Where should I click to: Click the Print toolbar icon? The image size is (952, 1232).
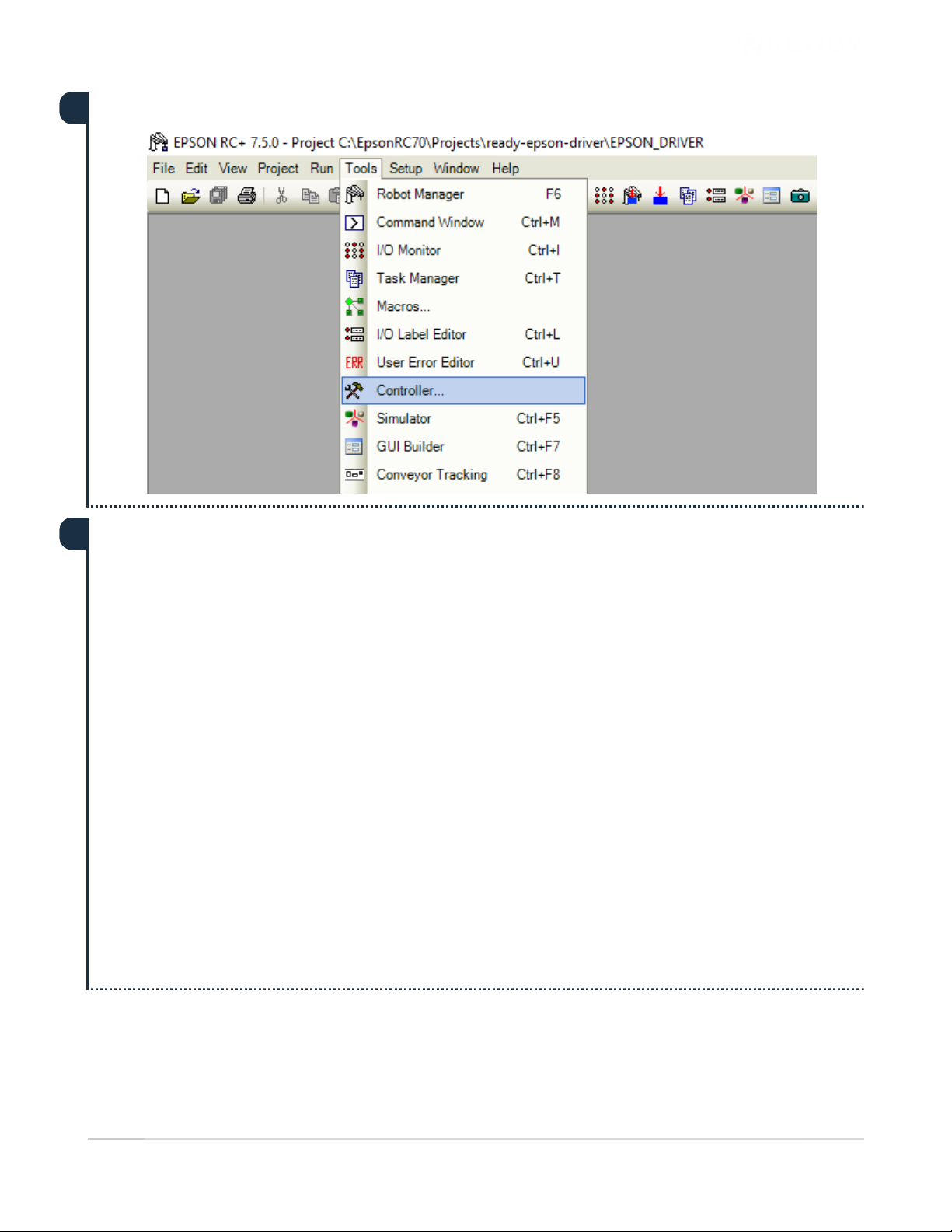[x=247, y=196]
